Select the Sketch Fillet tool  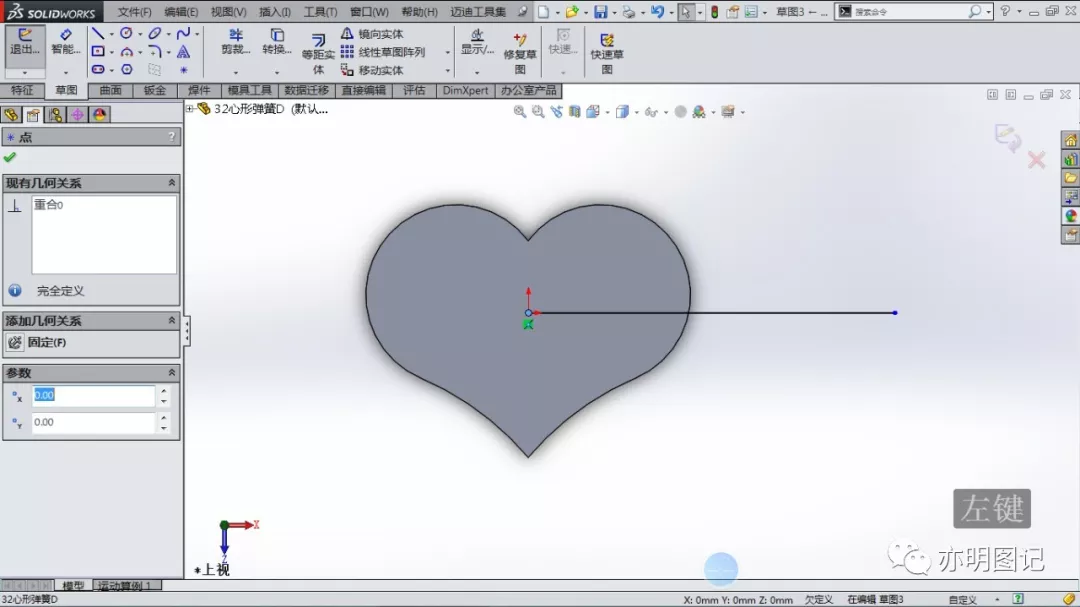coord(154,52)
